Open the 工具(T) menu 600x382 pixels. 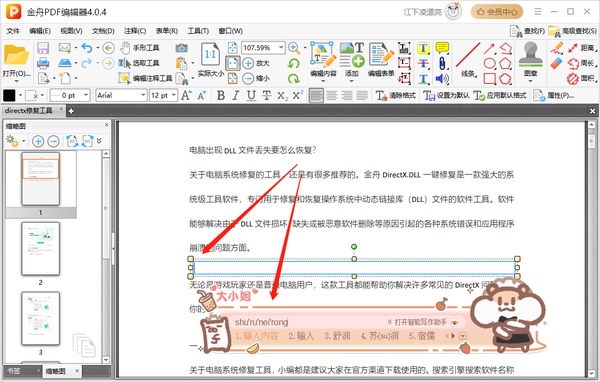pyautogui.click(x=198, y=31)
